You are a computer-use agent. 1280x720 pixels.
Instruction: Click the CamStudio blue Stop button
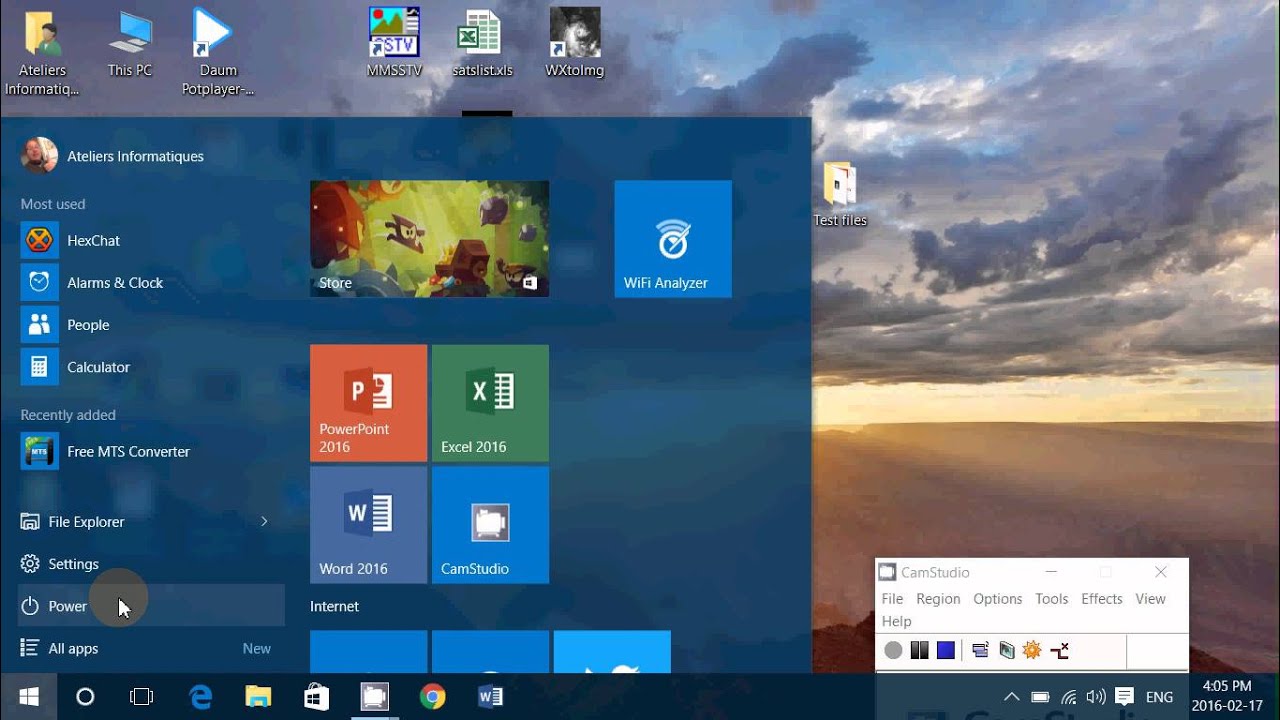[945, 651]
